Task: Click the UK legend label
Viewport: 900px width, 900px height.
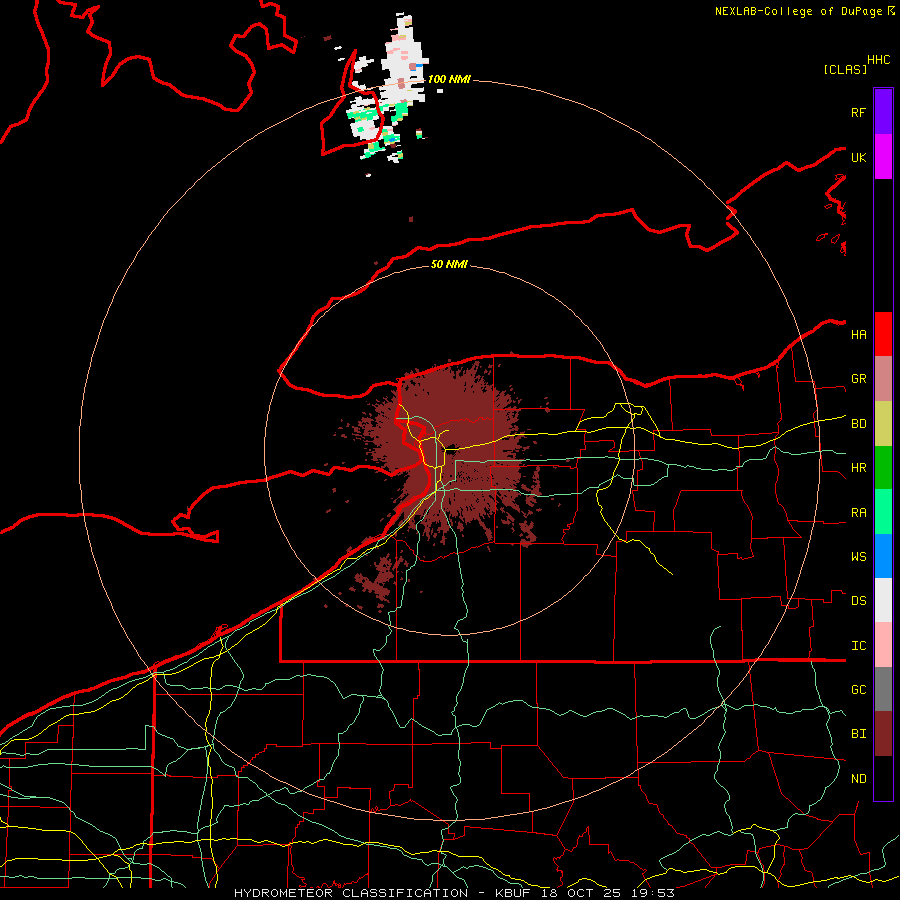Action: [x=858, y=157]
